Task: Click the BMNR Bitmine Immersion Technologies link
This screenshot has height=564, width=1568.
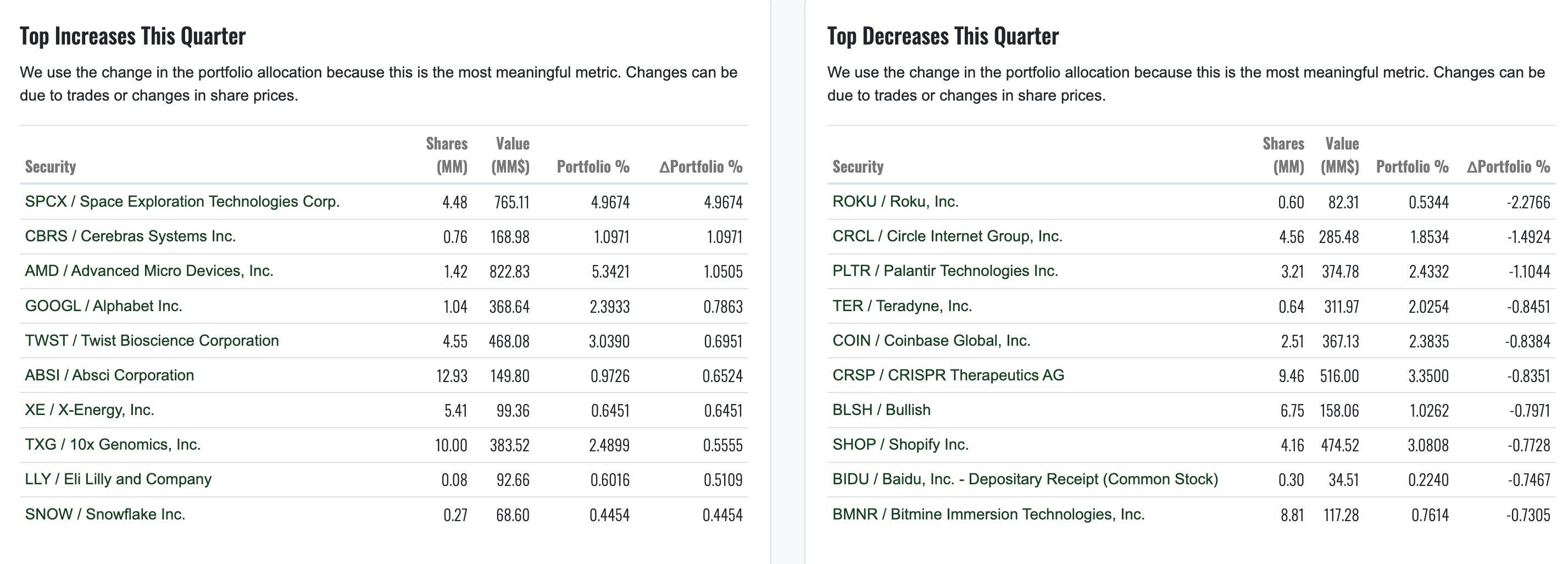Action: (x=988, y=514)
